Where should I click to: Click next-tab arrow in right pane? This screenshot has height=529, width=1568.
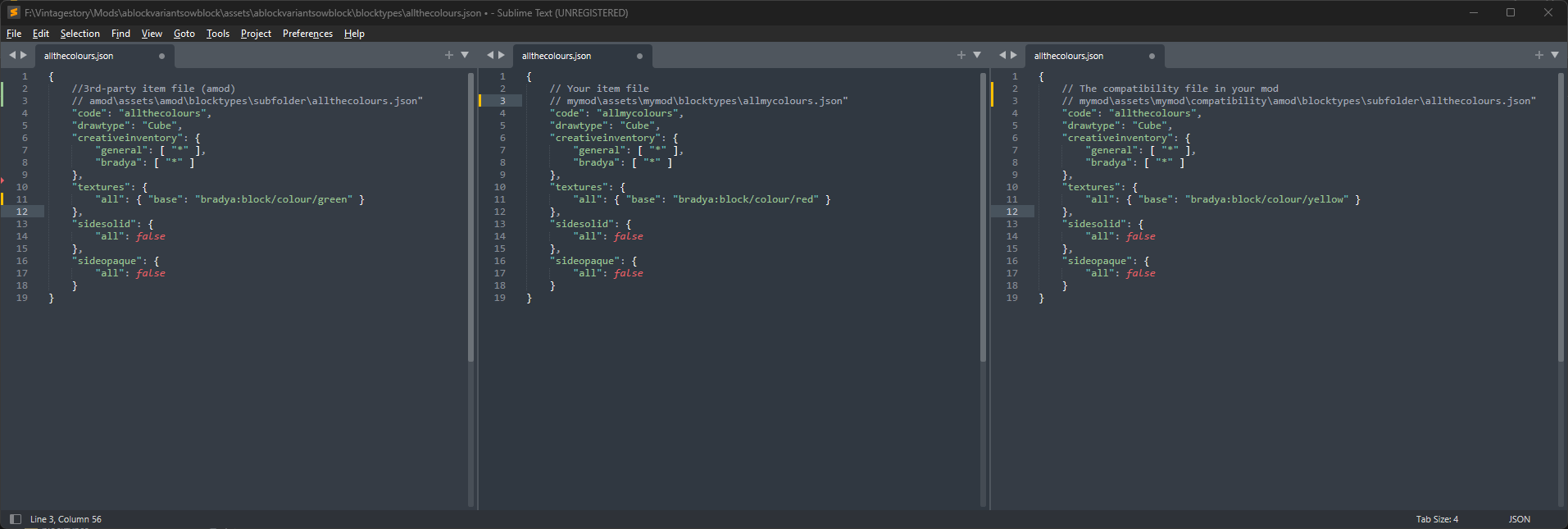click(1014, 55)
